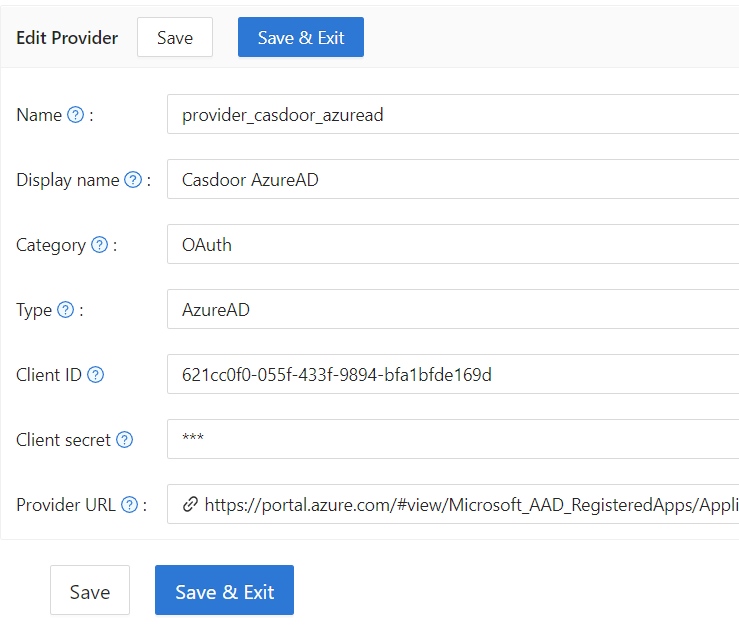Click the Client secret help icon
Image resolution: width=739 pixels, height=643 pixels.
click(125, 440)
